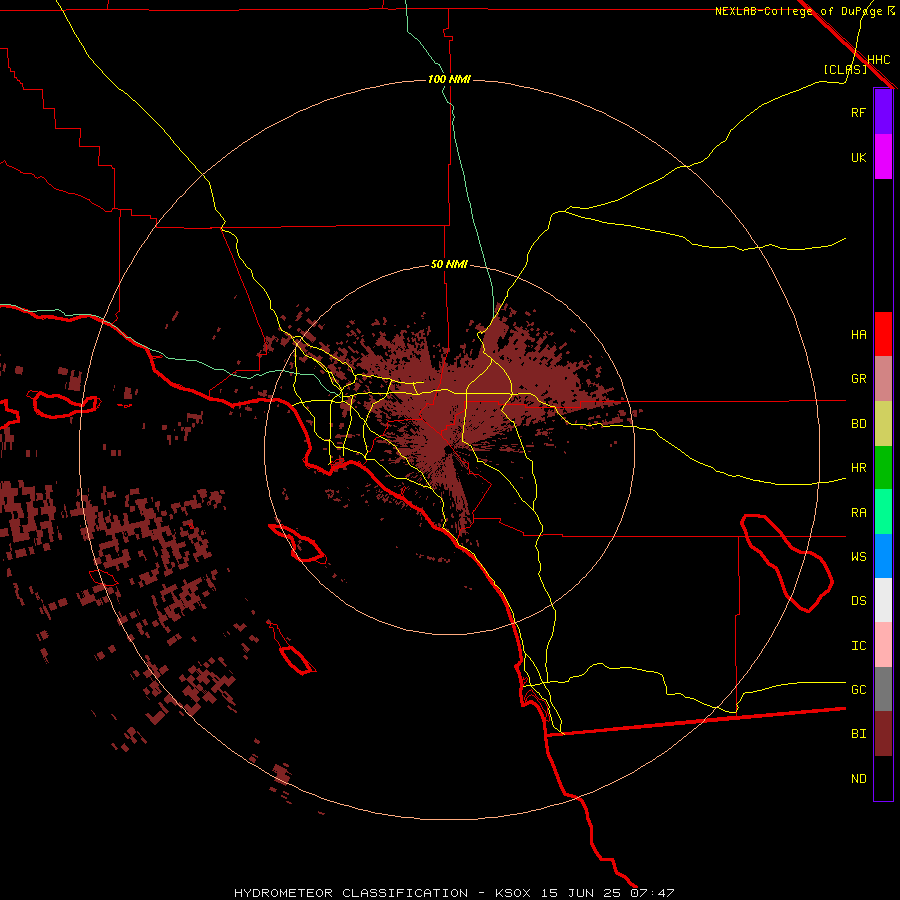Viewport: 900px width, 900px height.
Task: Click the purple RF color swatch
Action: click(883, 112)
